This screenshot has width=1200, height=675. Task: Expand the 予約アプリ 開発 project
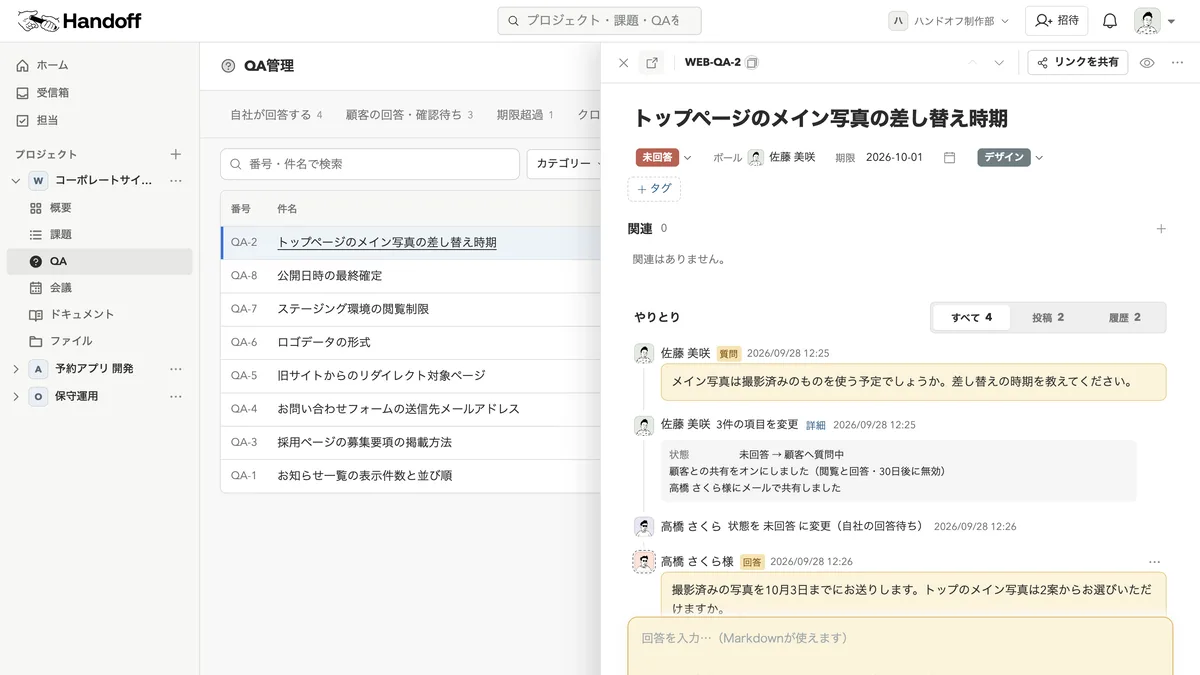point(15,369)
